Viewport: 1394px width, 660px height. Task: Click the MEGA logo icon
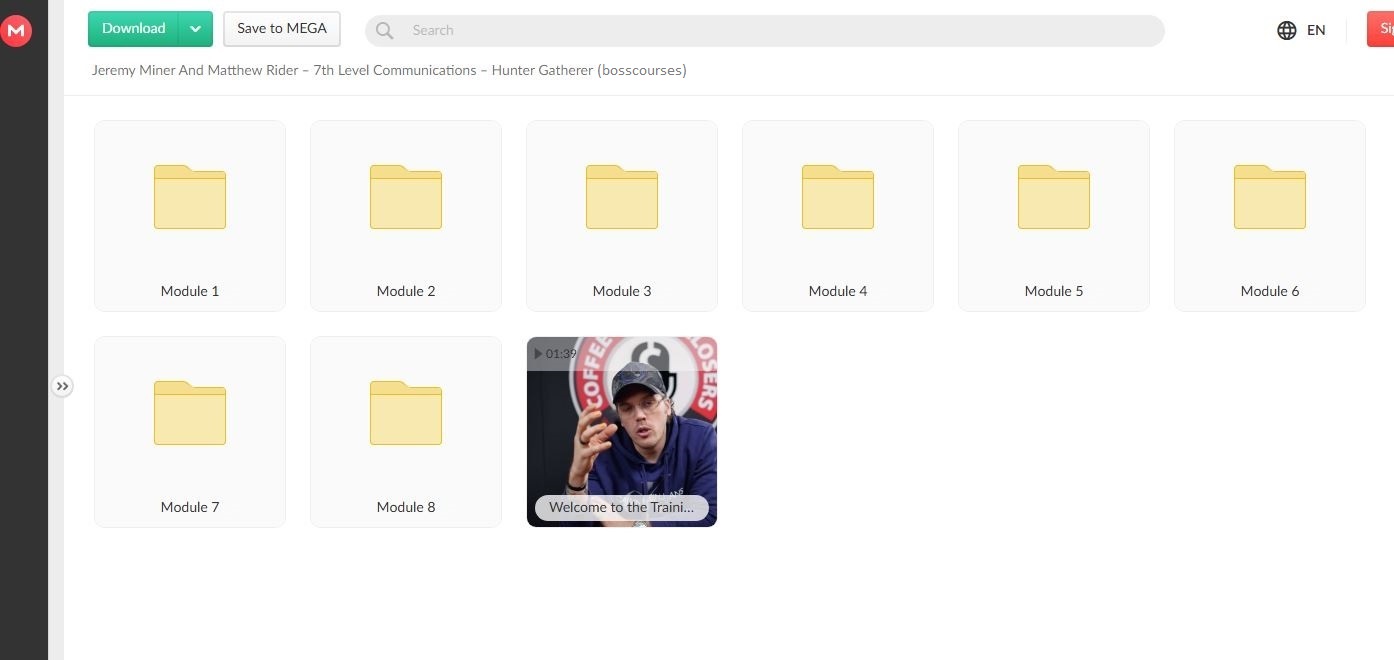coord(16,30)
